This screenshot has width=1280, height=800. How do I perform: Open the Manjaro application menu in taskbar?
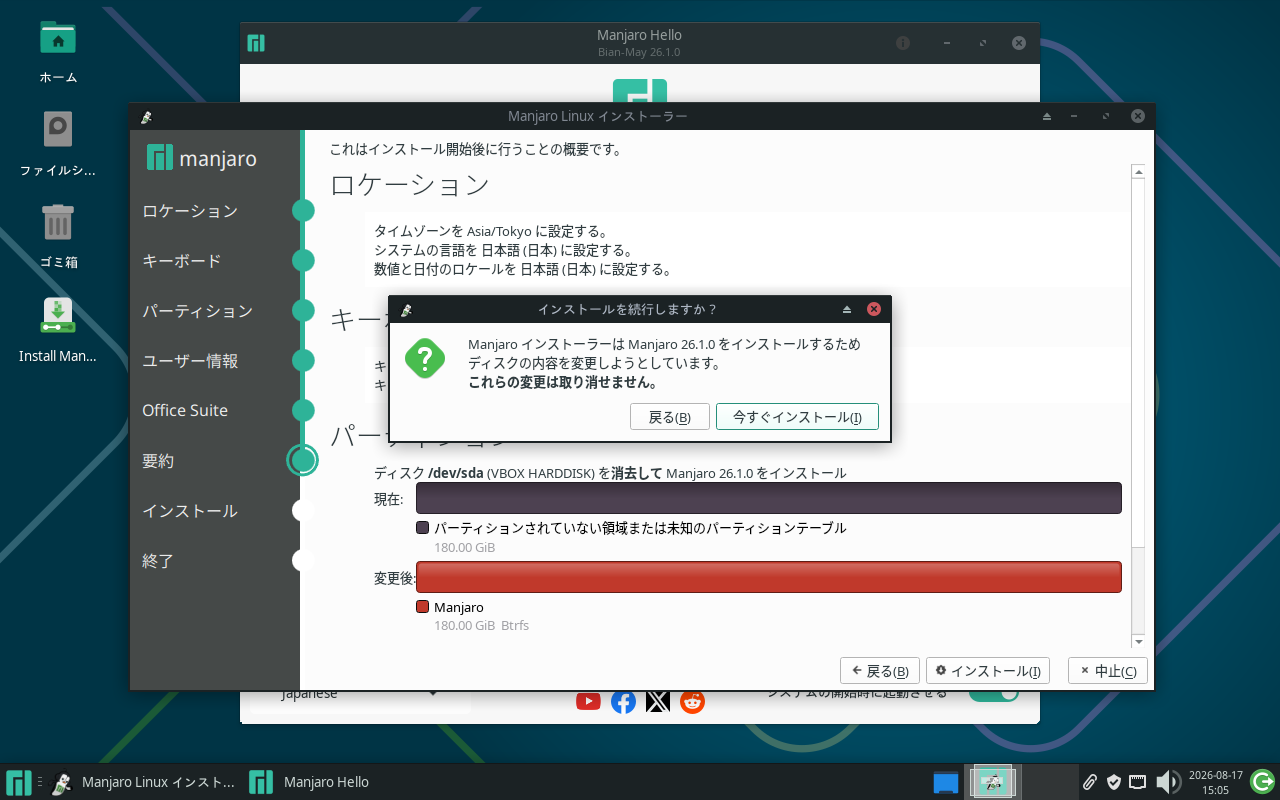pyautogui.click(x=18, y=782)
